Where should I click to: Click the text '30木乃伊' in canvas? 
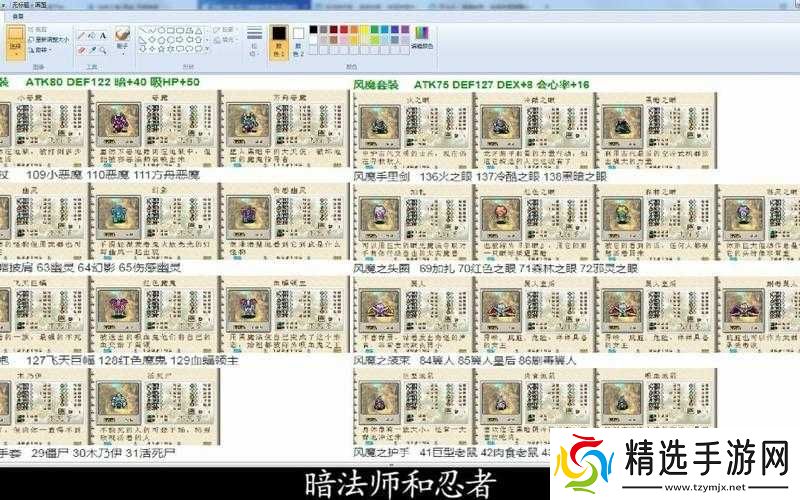(94, 453)
